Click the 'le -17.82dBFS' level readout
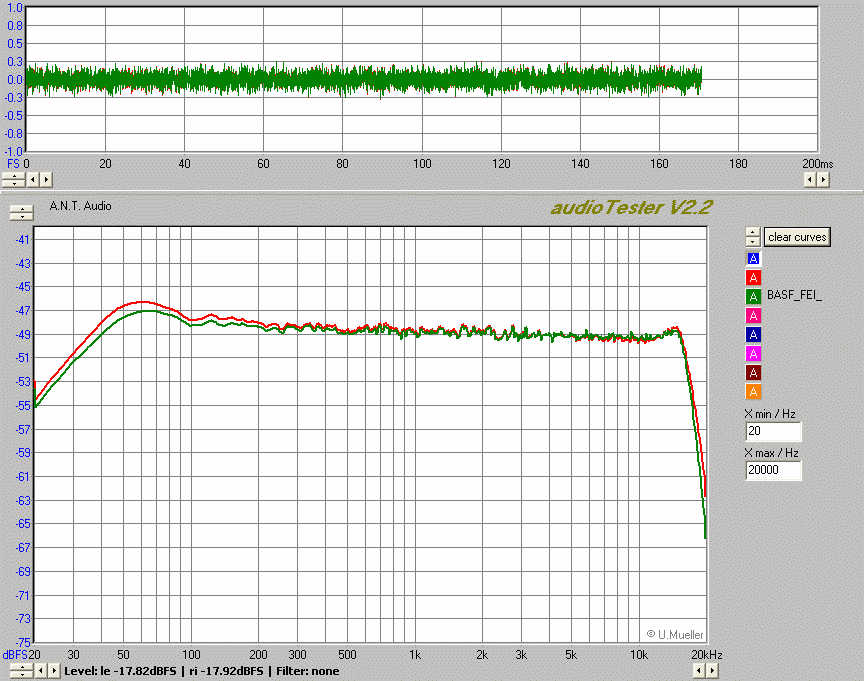Screen dimensions: 864x681 coord(138,671)
